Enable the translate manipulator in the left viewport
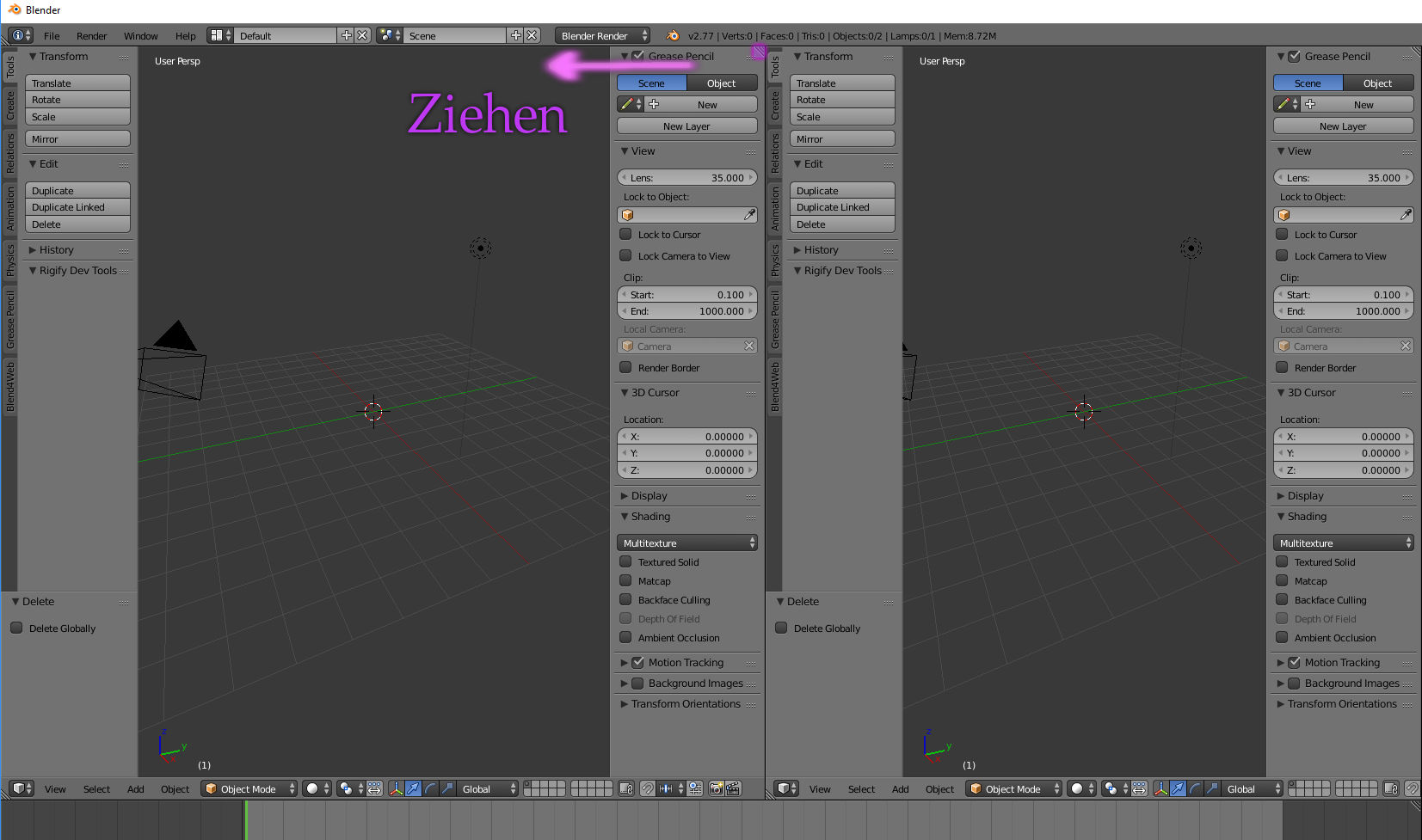The height and width of the screenshot is (840, 1422). pos(413,788)
